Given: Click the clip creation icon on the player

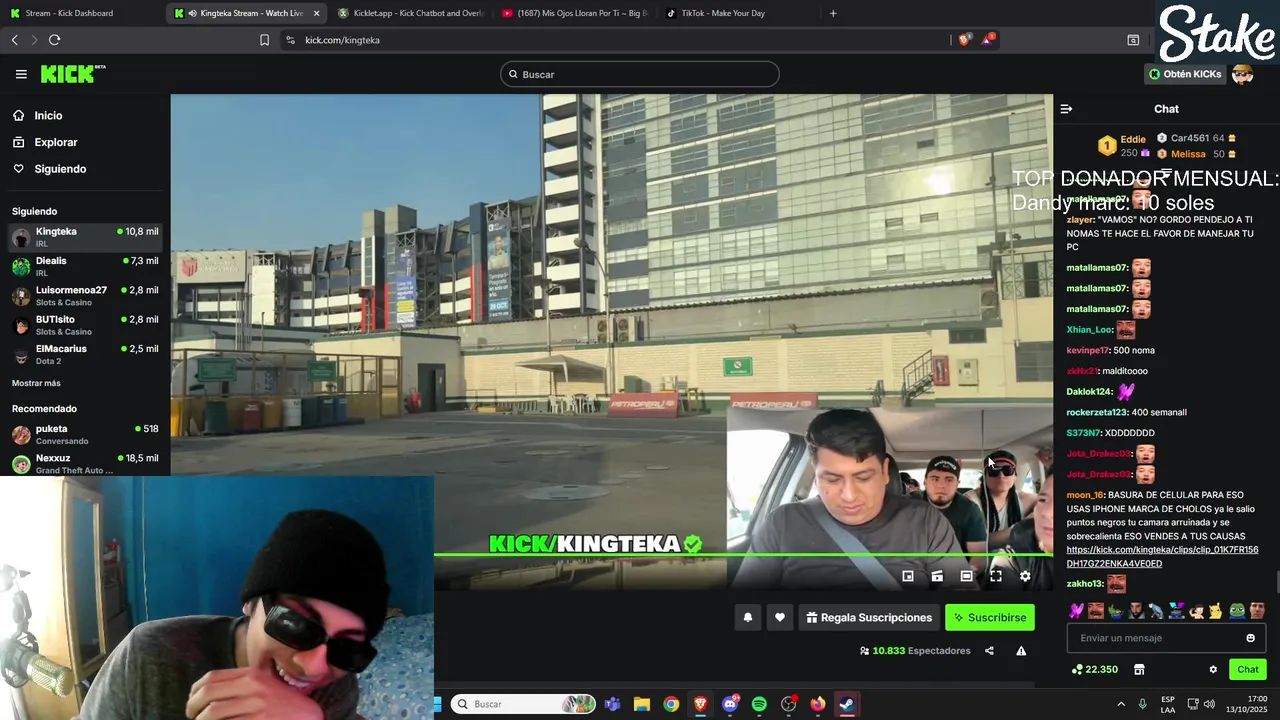Looking at the screenshot, I should coord(937,576).
